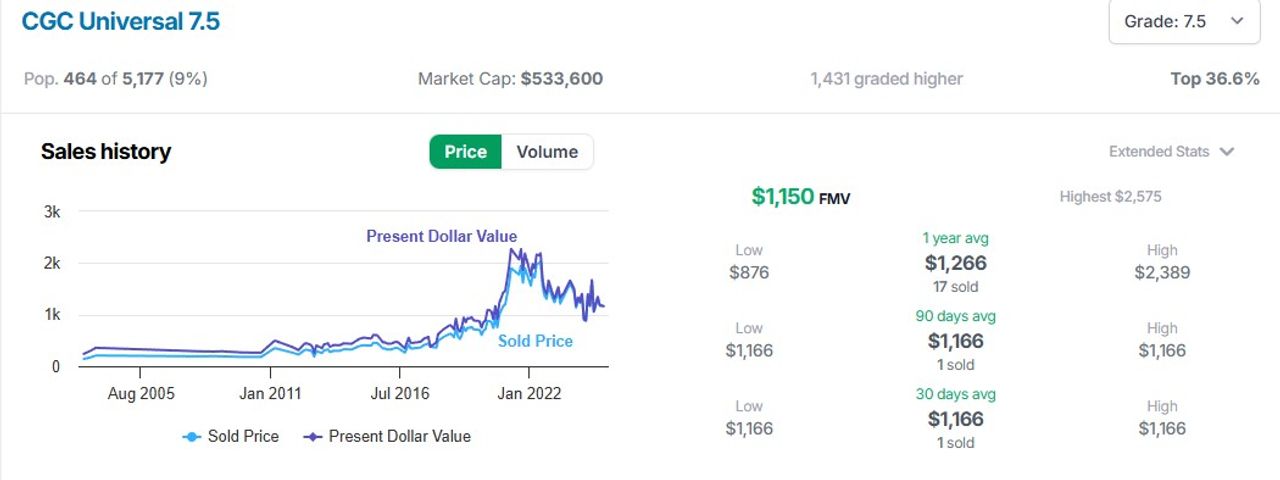1280x480 pixels.
Task: Click the light blue Sold Price marker
Action: (191, 437)
